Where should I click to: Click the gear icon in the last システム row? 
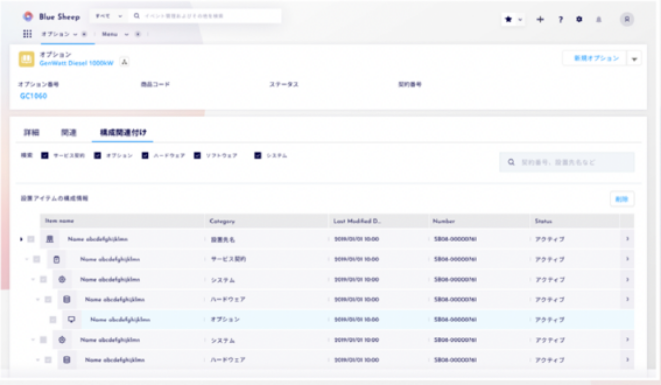click(x=62, y=340)
